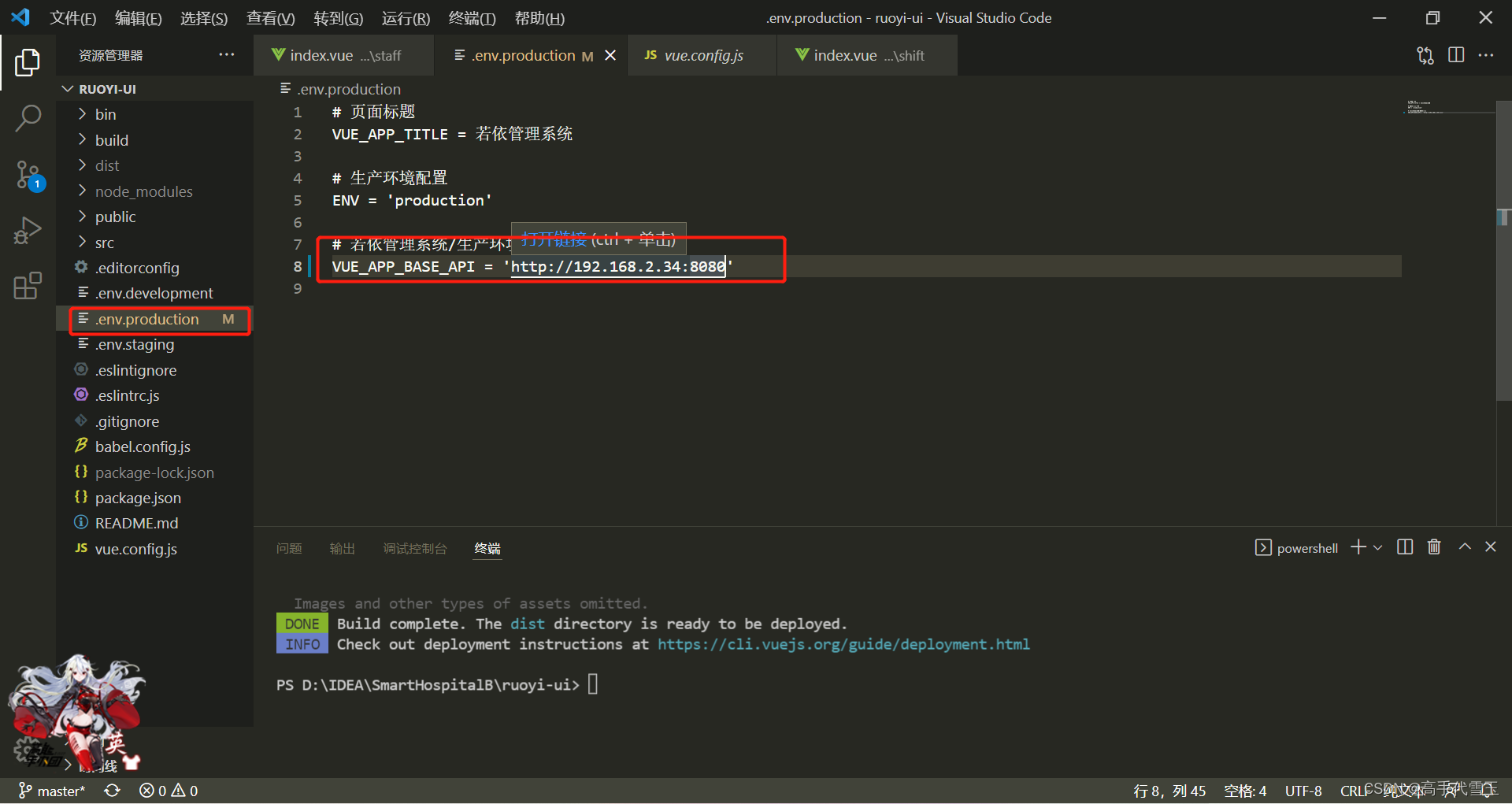Screen dimensions: 1512x804
Task: Click the master* branch indicator
Action: click(x=52, y=791)
